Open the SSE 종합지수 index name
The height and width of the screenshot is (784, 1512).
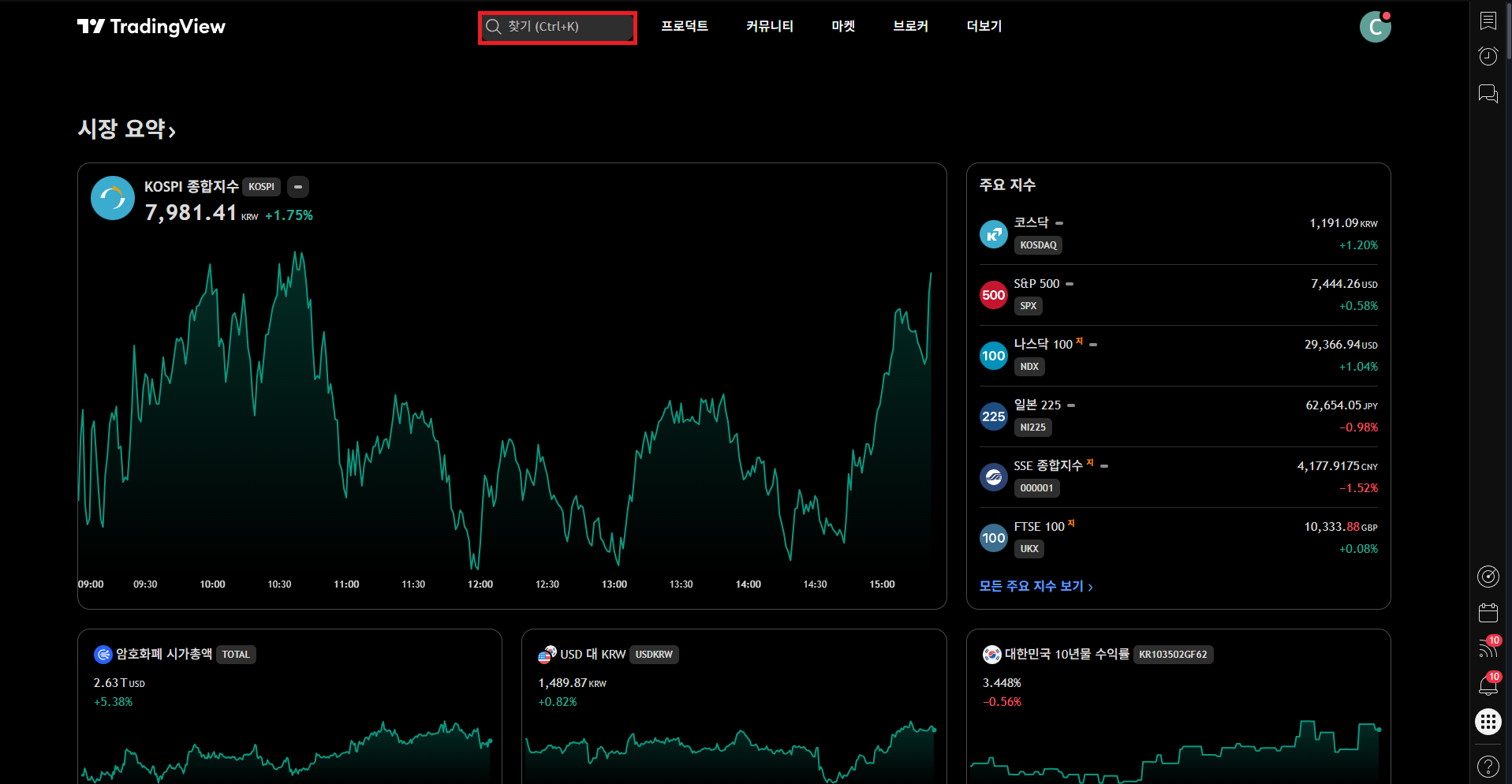click(x=1048, y=465)
